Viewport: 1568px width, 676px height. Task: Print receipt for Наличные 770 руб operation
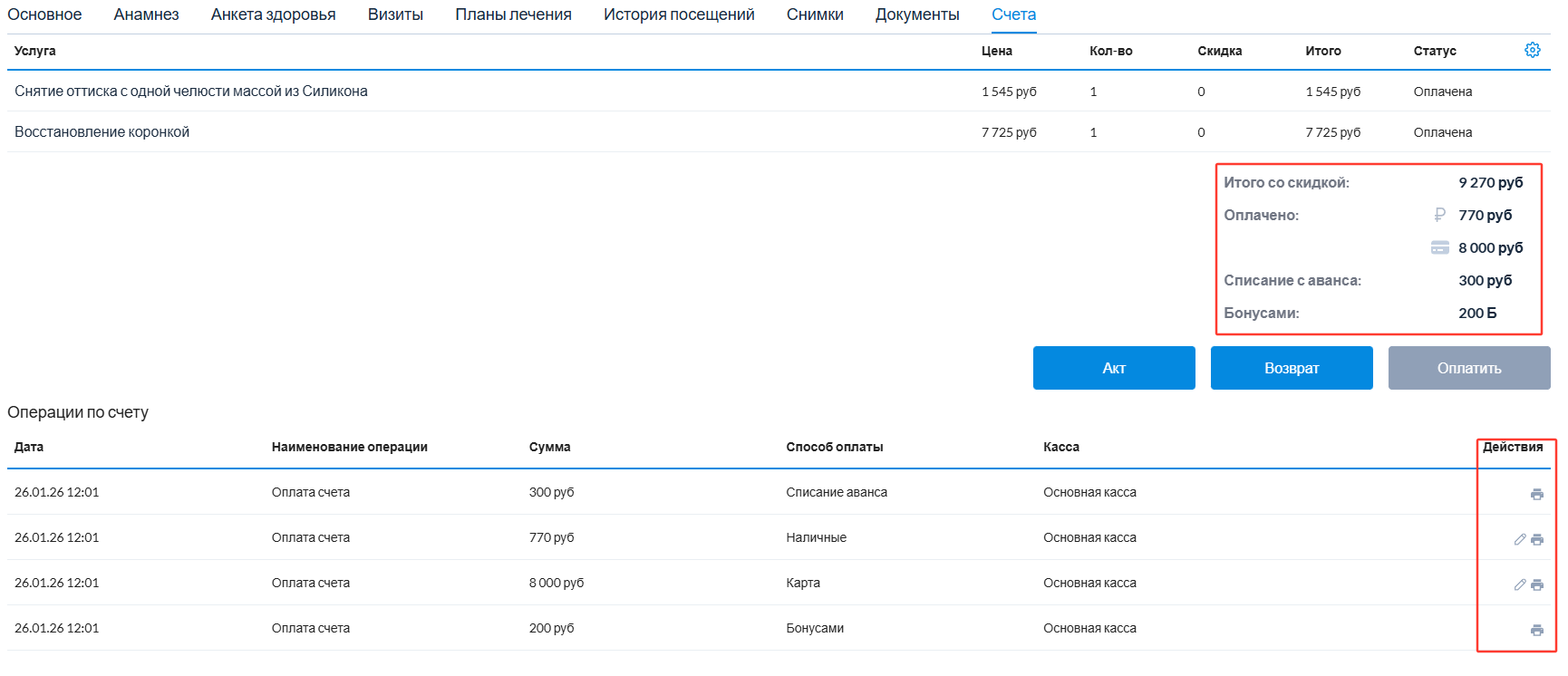tap(1537, 539)
